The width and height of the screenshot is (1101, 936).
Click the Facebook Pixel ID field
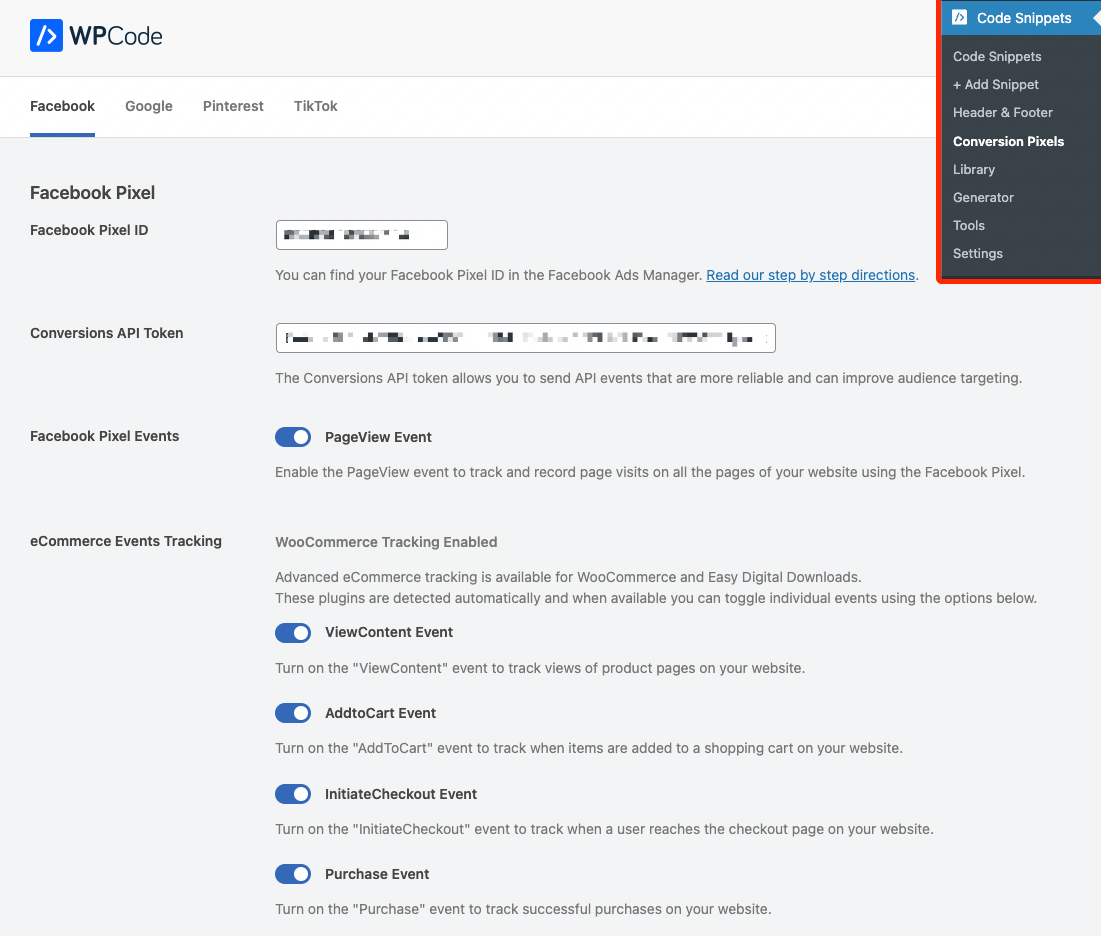click(x=361, y=235)
